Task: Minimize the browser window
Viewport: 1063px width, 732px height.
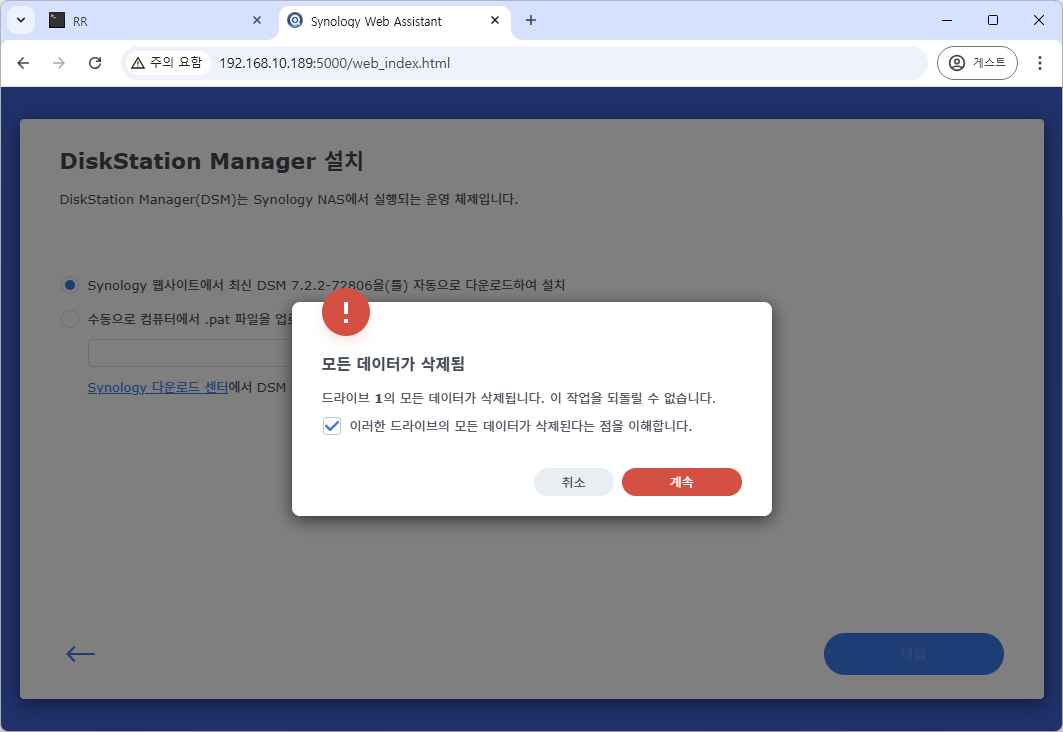Action: click(x=947, y=20)
